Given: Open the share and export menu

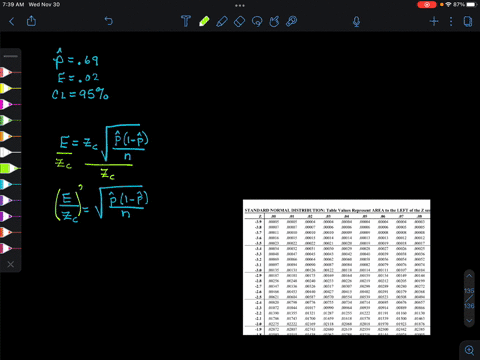Looking at the screenshot, I should [31, 21].
